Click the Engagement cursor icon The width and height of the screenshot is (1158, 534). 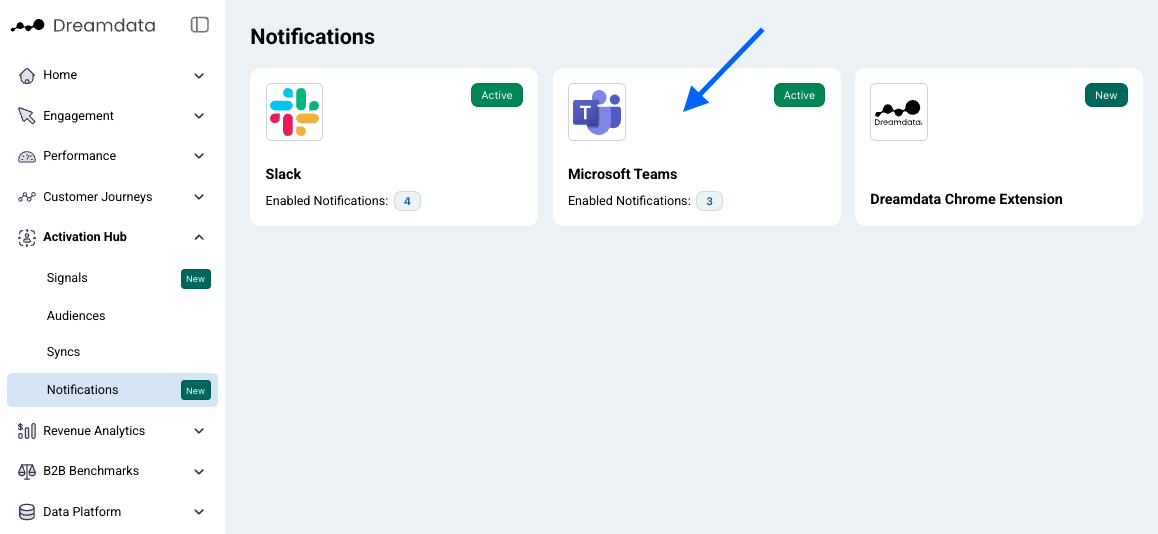coord(27,116)
